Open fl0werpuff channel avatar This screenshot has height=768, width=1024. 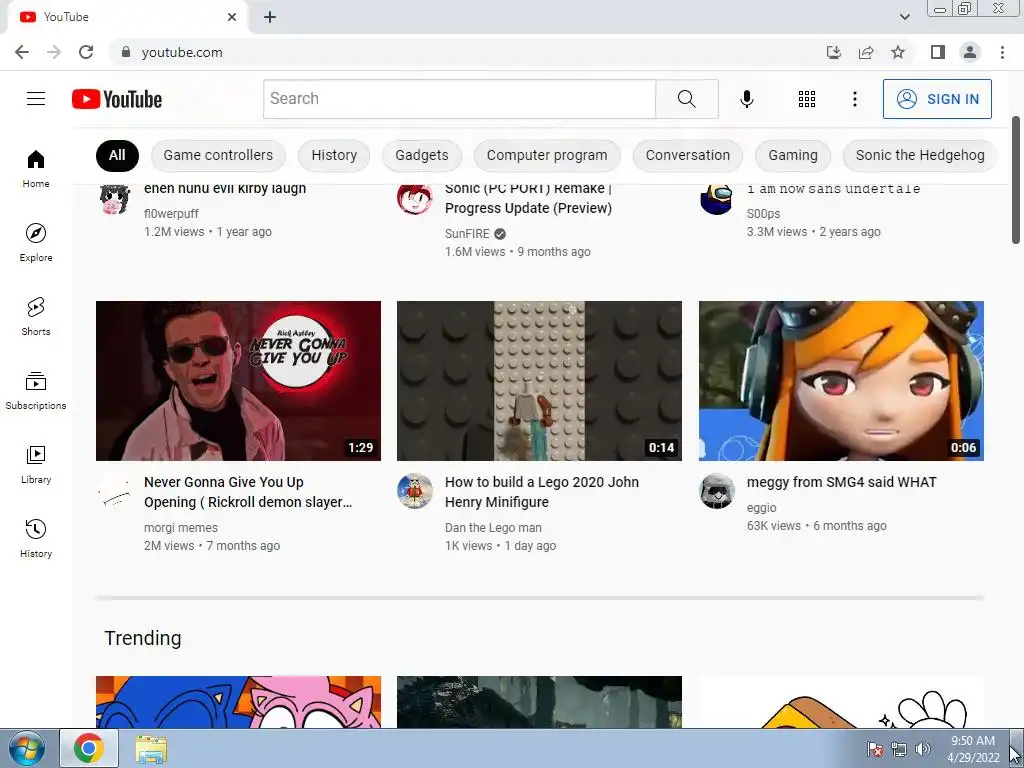116,198
